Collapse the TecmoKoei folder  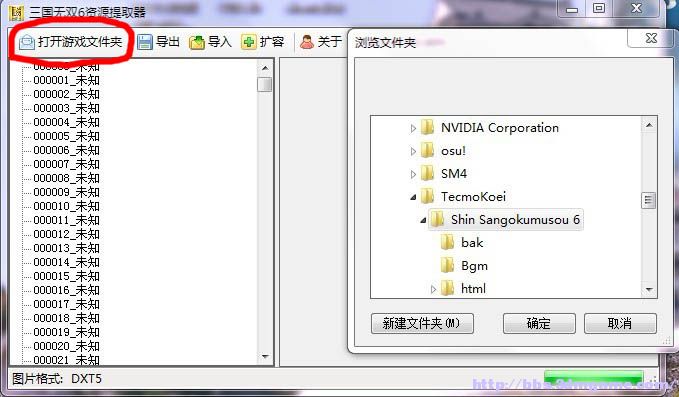pos(413,197)
